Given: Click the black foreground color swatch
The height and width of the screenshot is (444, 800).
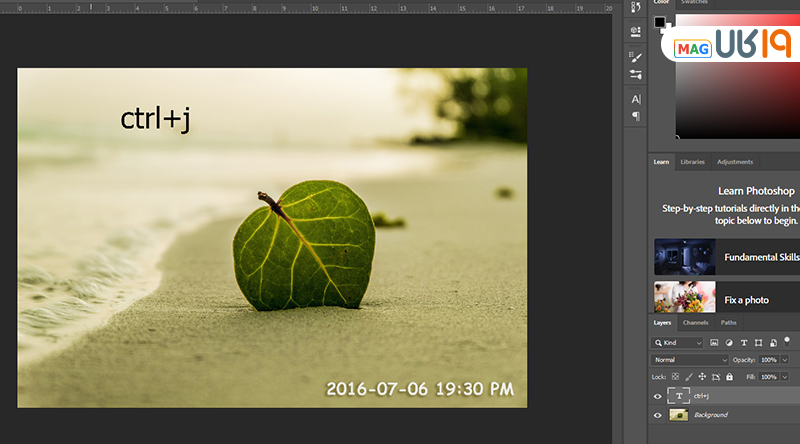Looking at the screenshot, I should coord(659,21).
